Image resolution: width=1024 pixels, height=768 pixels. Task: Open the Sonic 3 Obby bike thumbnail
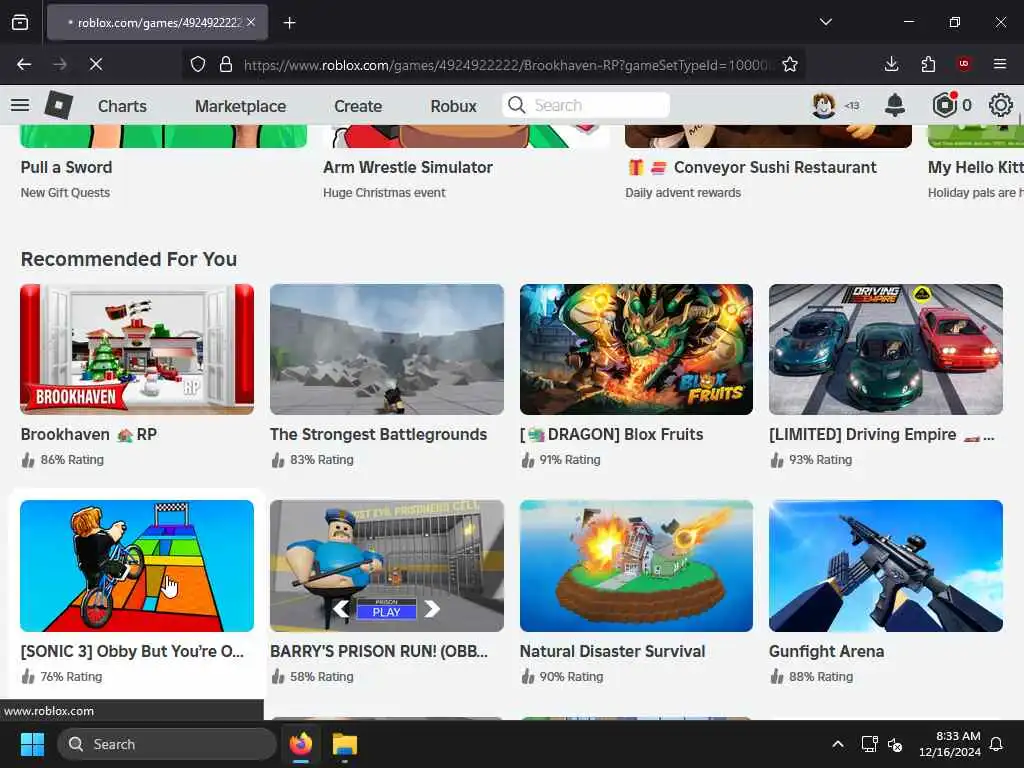pyautogui.click(x=137, y=566)
